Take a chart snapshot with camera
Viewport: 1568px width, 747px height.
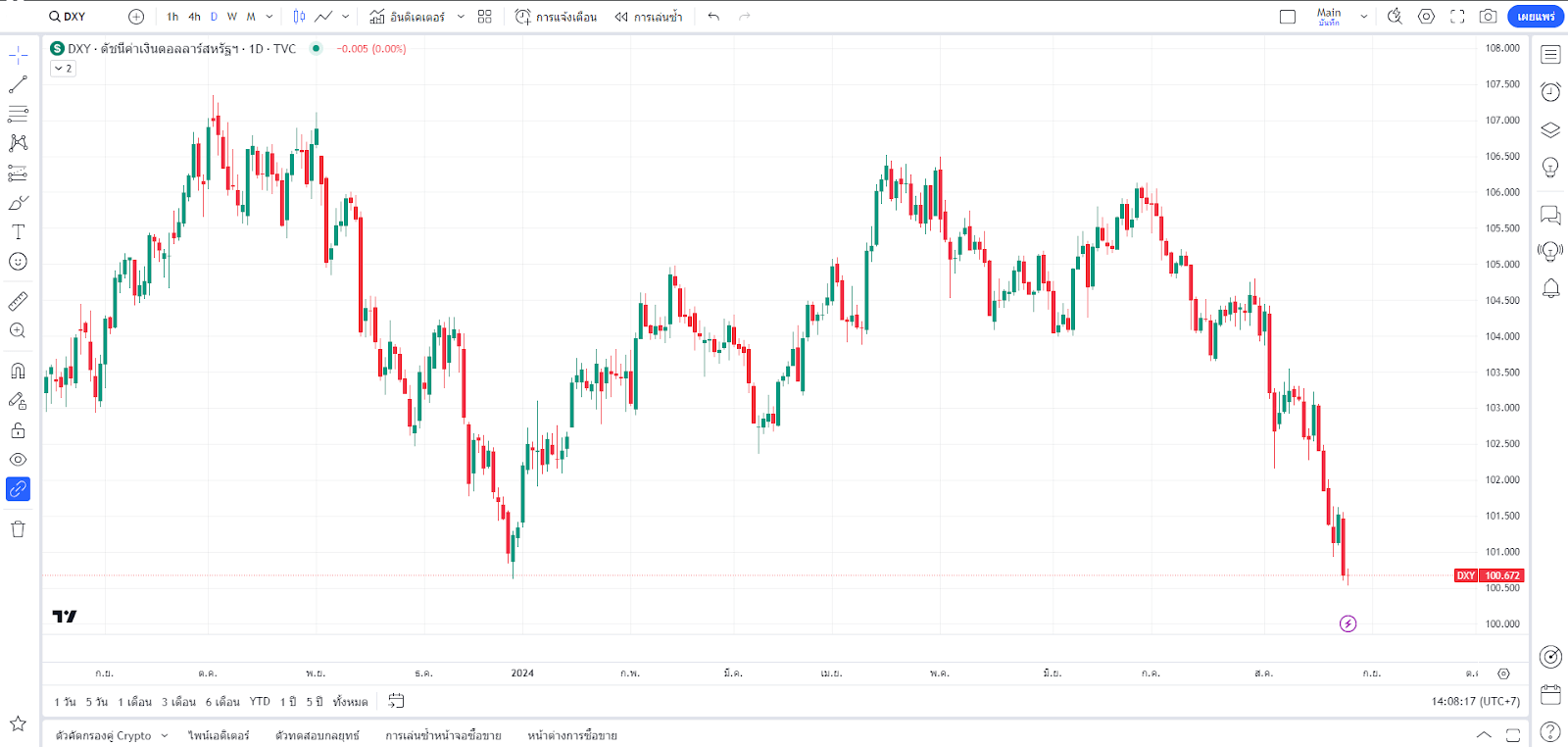point(1488,17)
